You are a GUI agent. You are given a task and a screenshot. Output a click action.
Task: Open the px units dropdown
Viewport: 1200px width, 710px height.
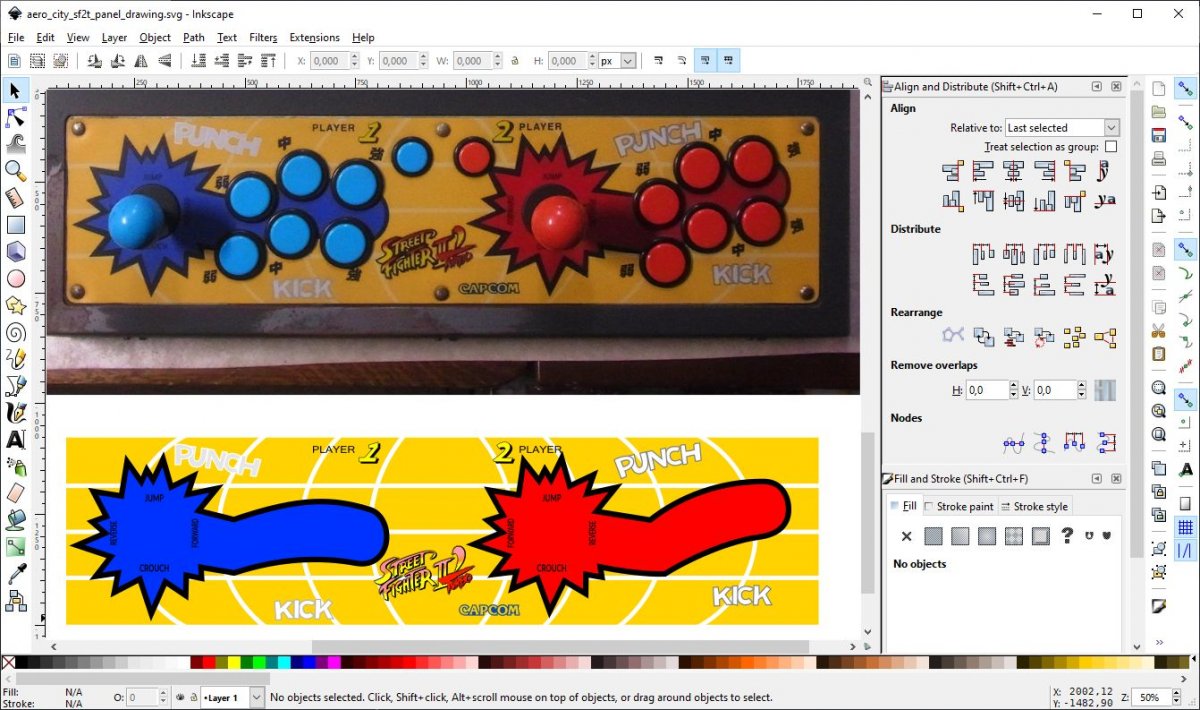pos(617,61)
